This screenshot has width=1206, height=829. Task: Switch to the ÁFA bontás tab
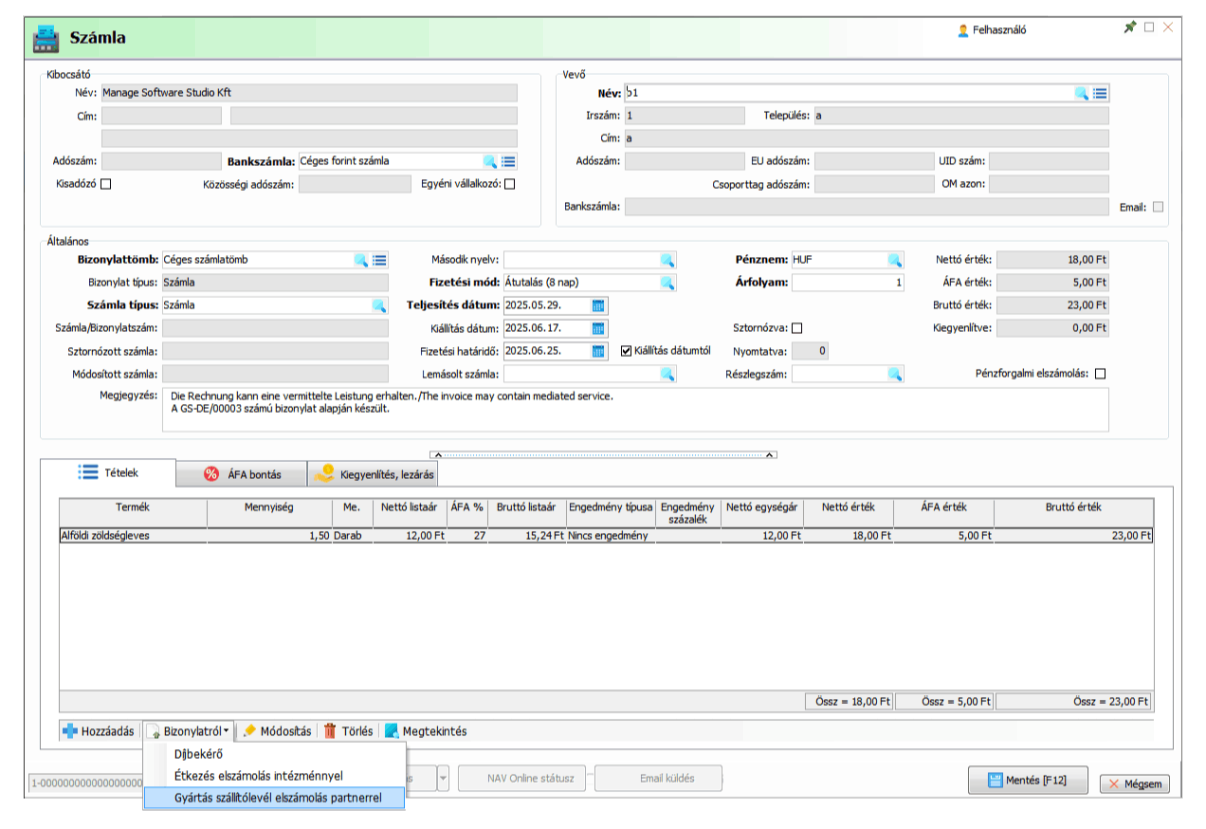pos(241,474)
